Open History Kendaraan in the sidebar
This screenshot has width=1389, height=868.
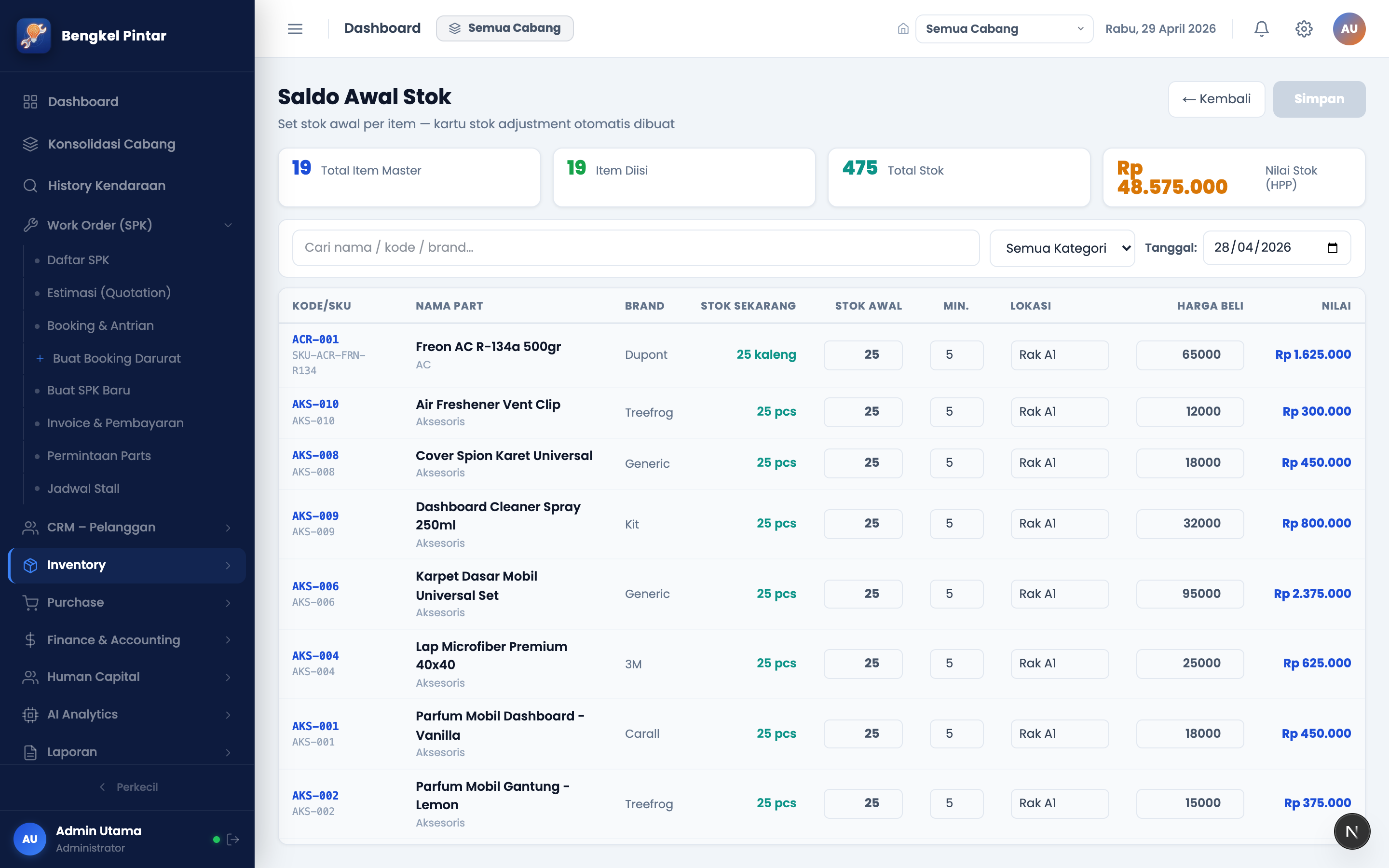[x=127, y=186]
